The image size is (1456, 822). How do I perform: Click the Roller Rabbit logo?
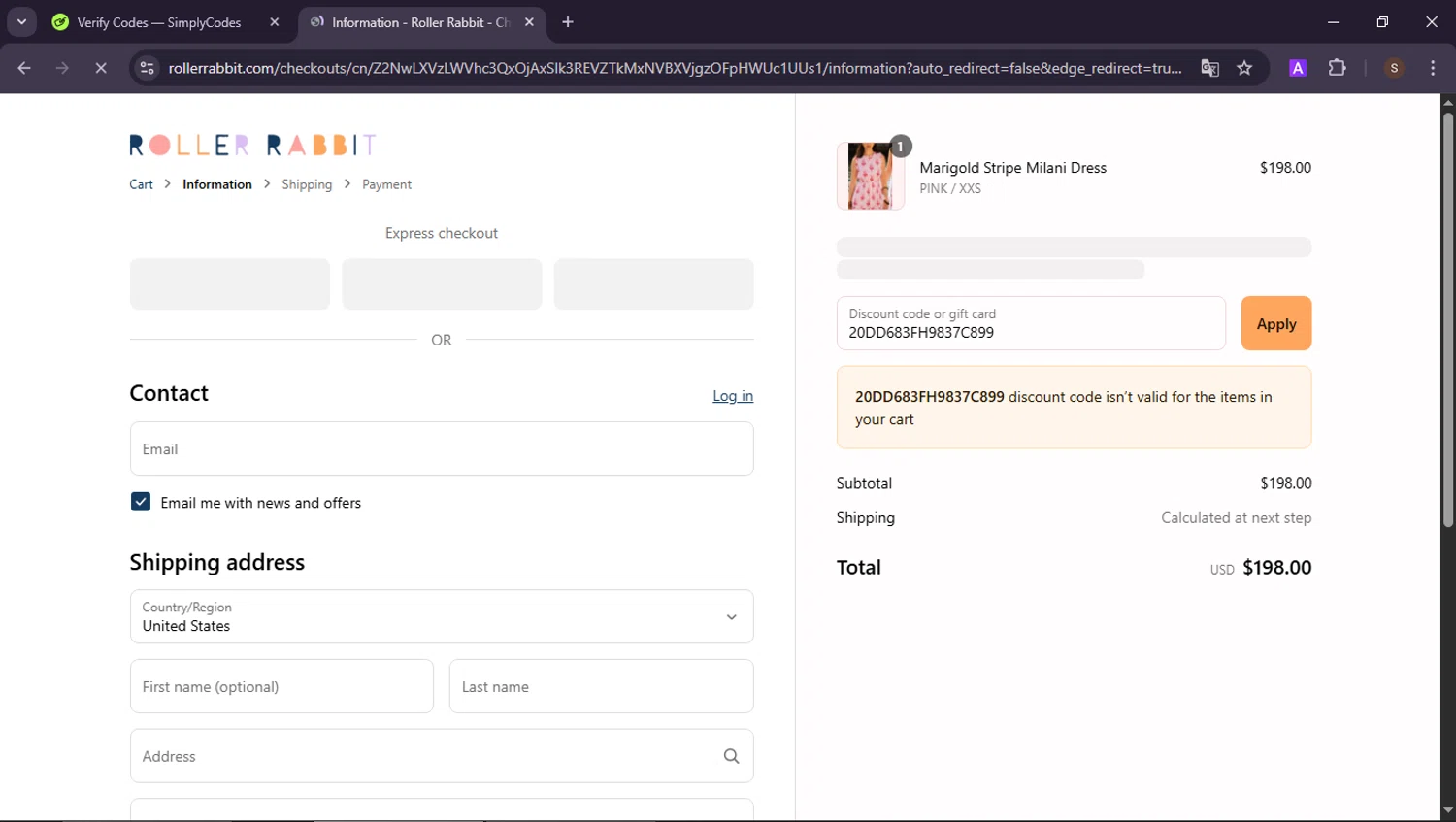pyautogui.click(x=252, y=145)
